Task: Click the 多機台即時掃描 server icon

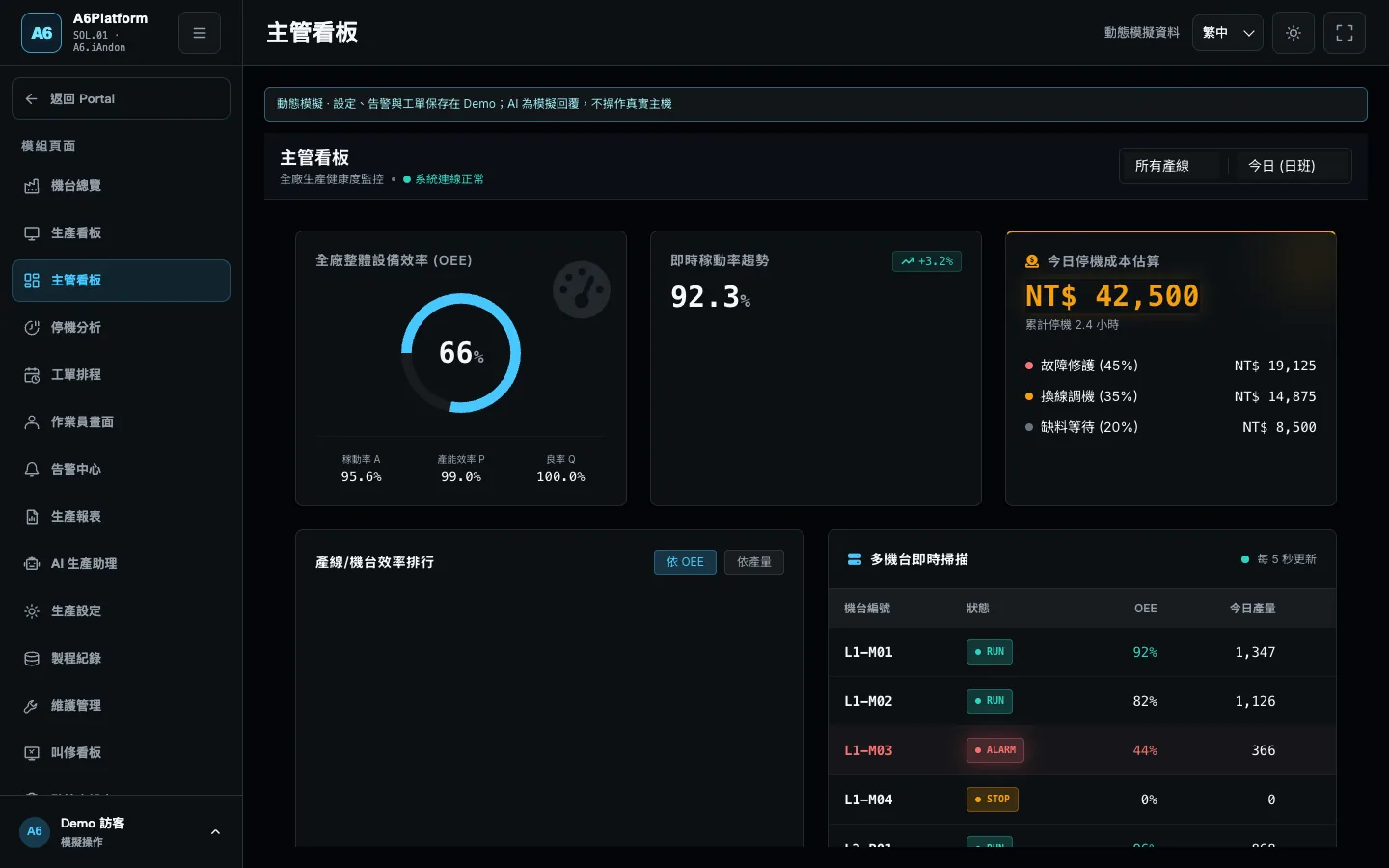Action: [855, 559]
